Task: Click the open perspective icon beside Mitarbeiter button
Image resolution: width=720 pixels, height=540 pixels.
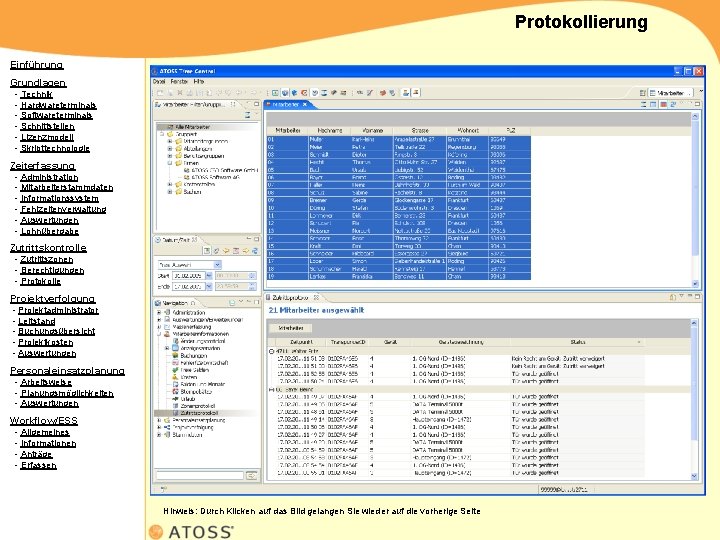Action: (642, 93)
